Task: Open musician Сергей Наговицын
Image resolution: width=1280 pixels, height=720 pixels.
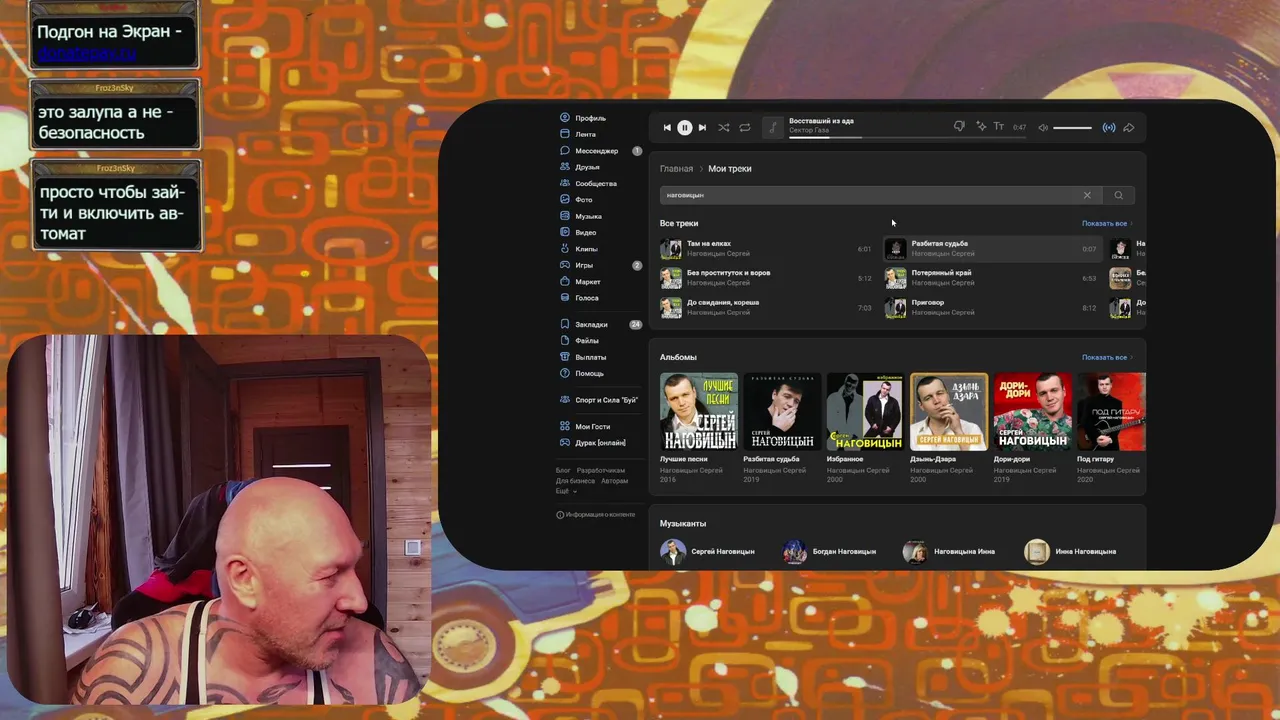Action: pos(708,551)
